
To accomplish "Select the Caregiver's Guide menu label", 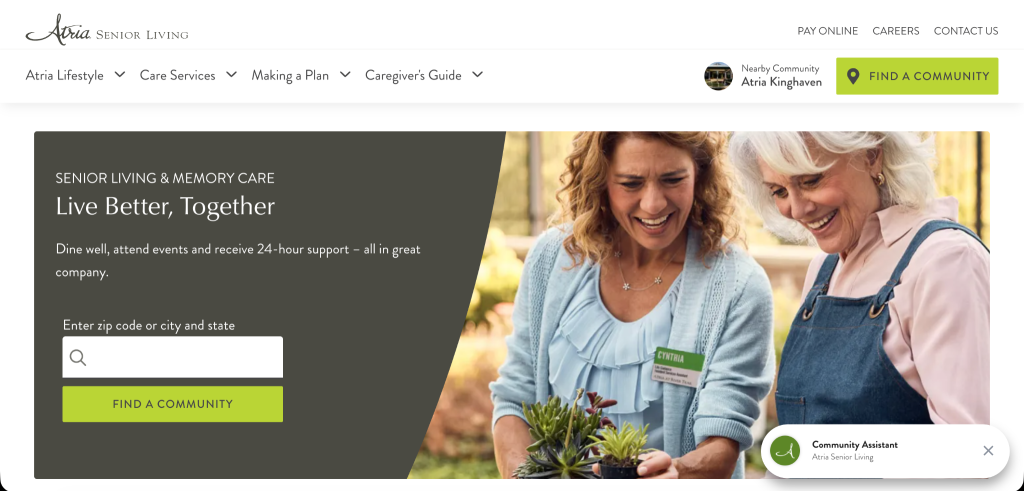I will 413,76.
